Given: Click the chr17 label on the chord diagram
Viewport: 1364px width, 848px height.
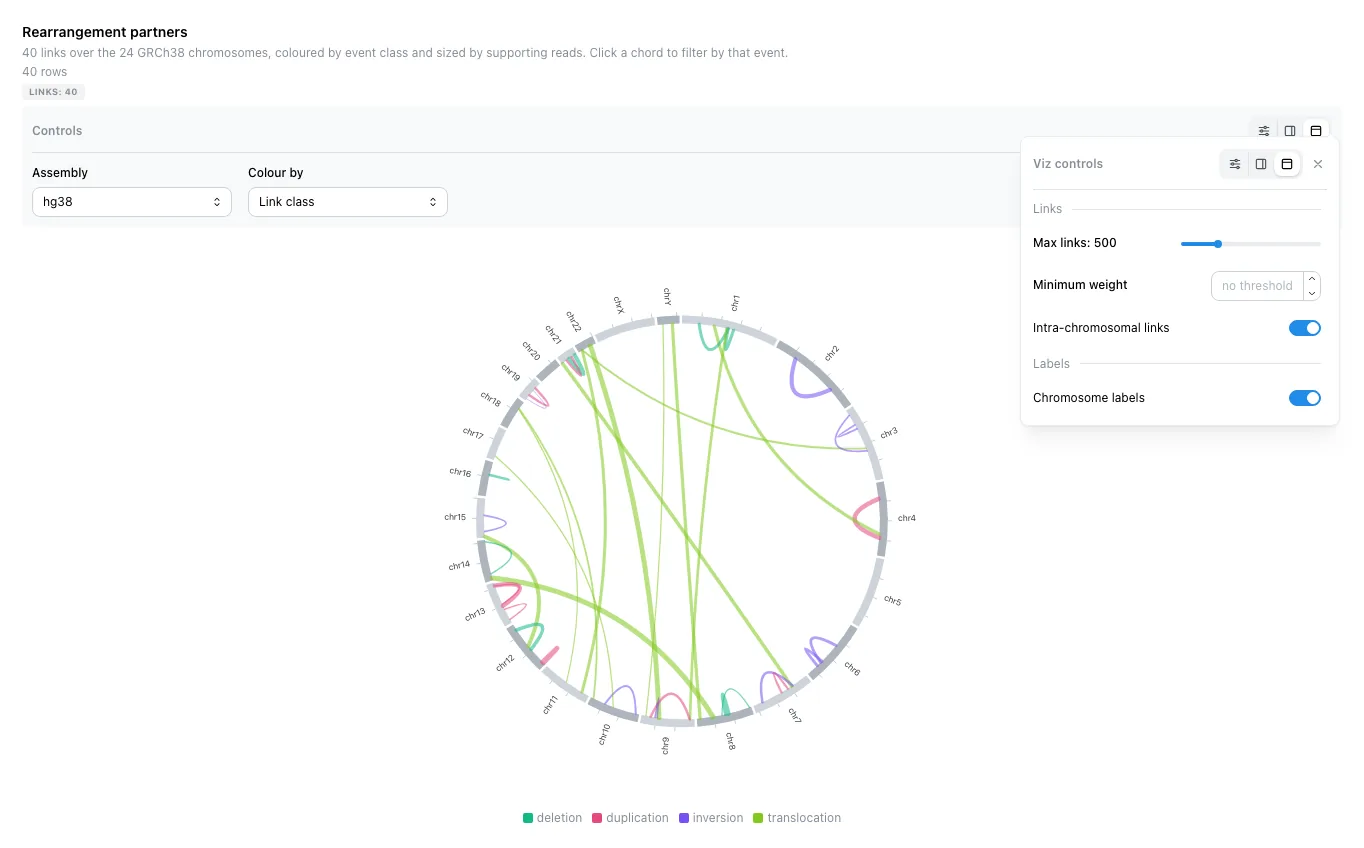Looking at the screenshot, I should (x=473, y=433).
